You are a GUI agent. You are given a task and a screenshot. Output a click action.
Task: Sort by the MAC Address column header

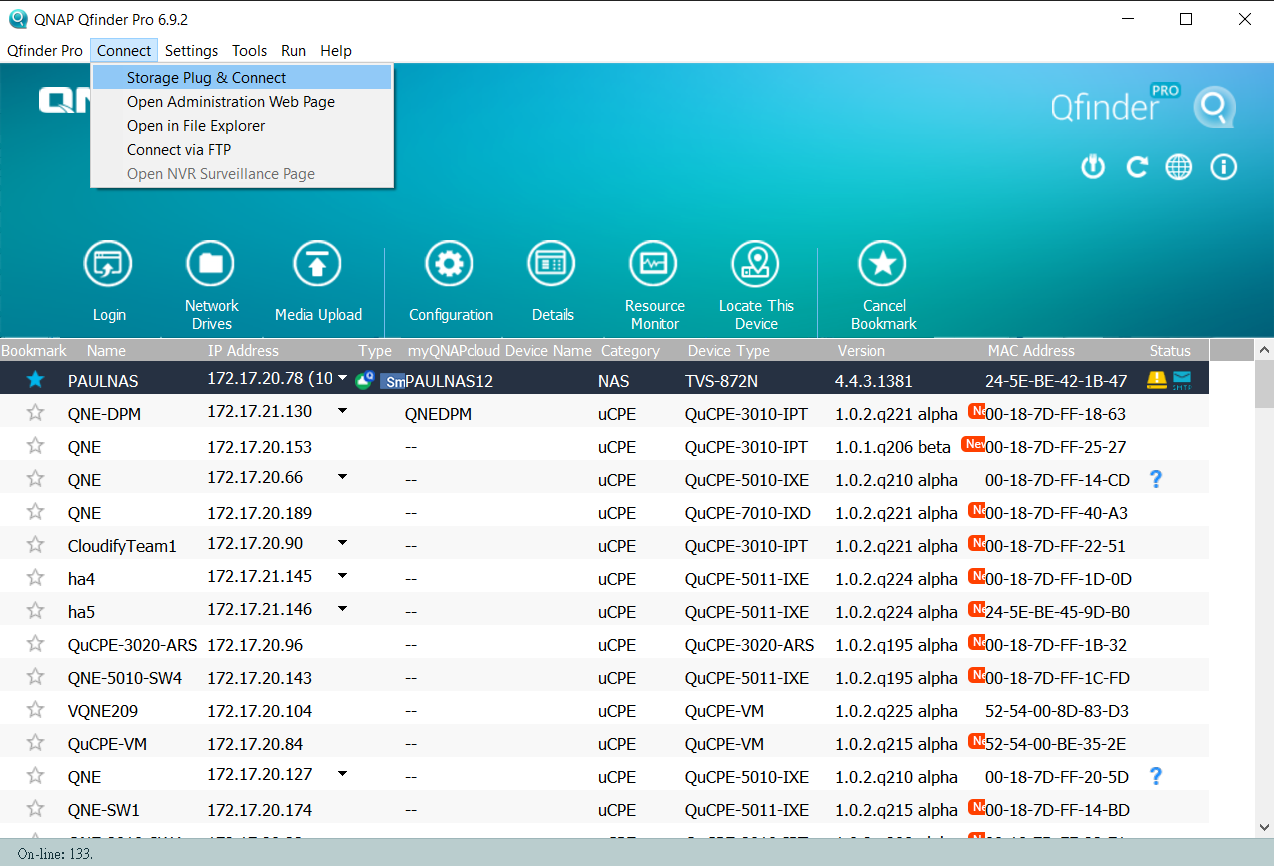point(1031,350)
